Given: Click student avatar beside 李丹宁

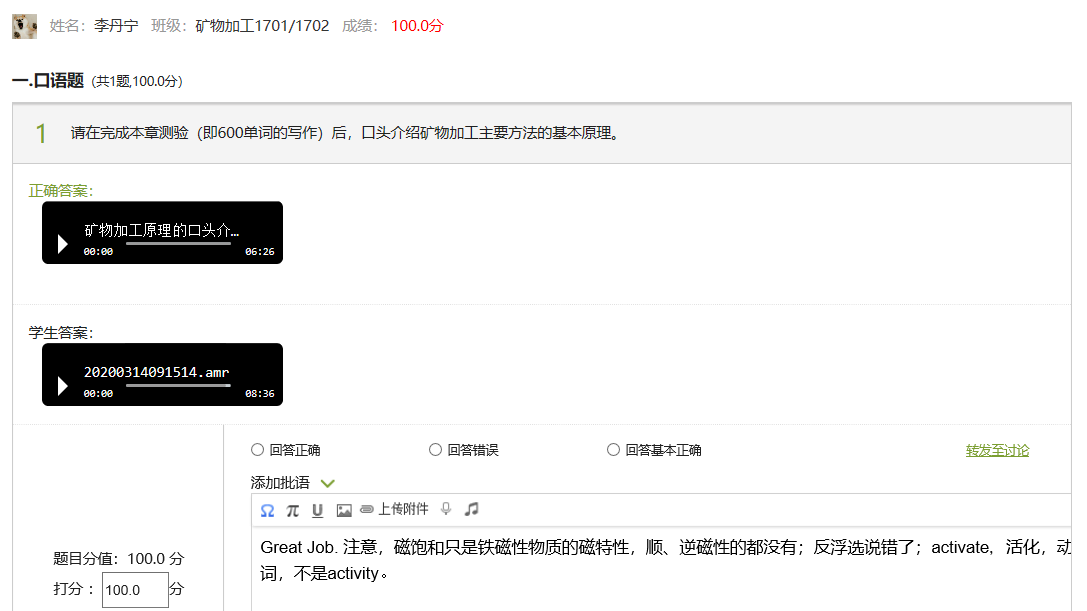Looking at the screenshot, I should (x=24, y=26).
